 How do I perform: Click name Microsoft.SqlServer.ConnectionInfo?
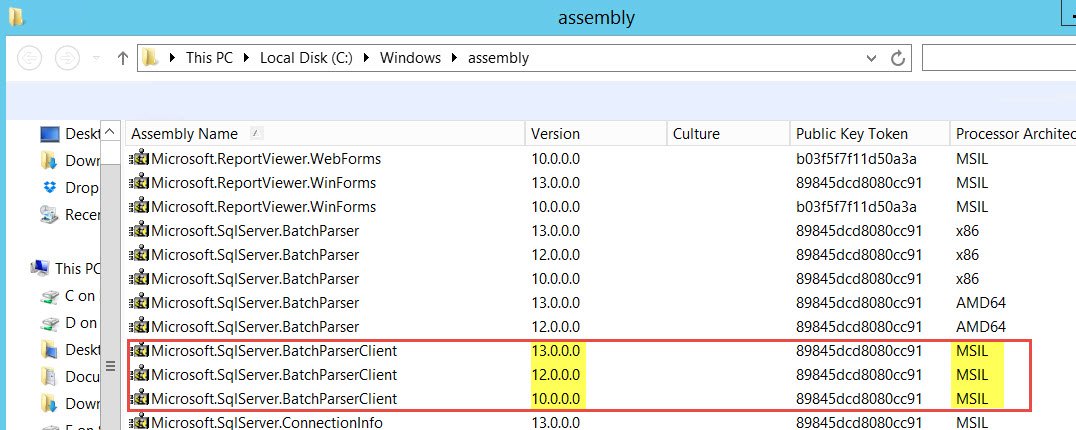[267, 422]
